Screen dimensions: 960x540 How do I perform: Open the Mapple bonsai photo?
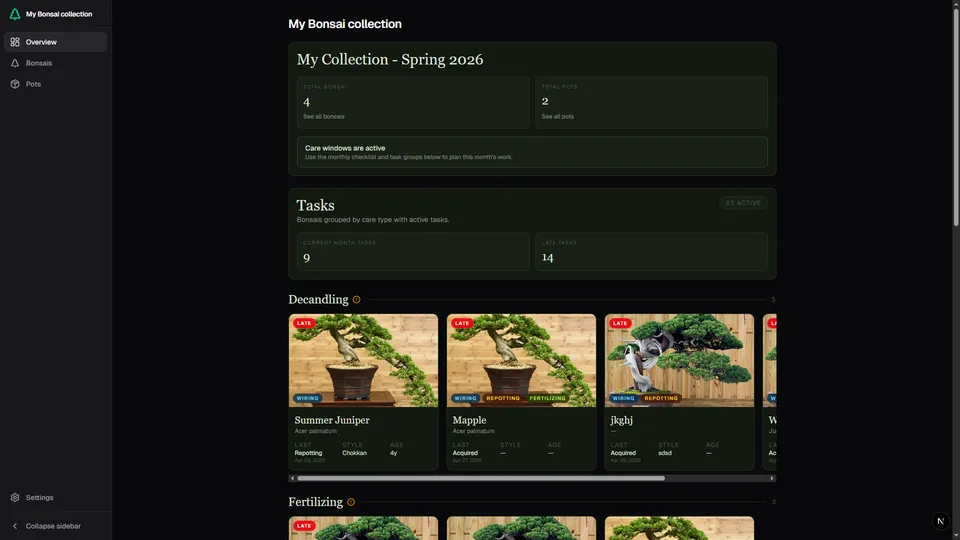(522, 361)
